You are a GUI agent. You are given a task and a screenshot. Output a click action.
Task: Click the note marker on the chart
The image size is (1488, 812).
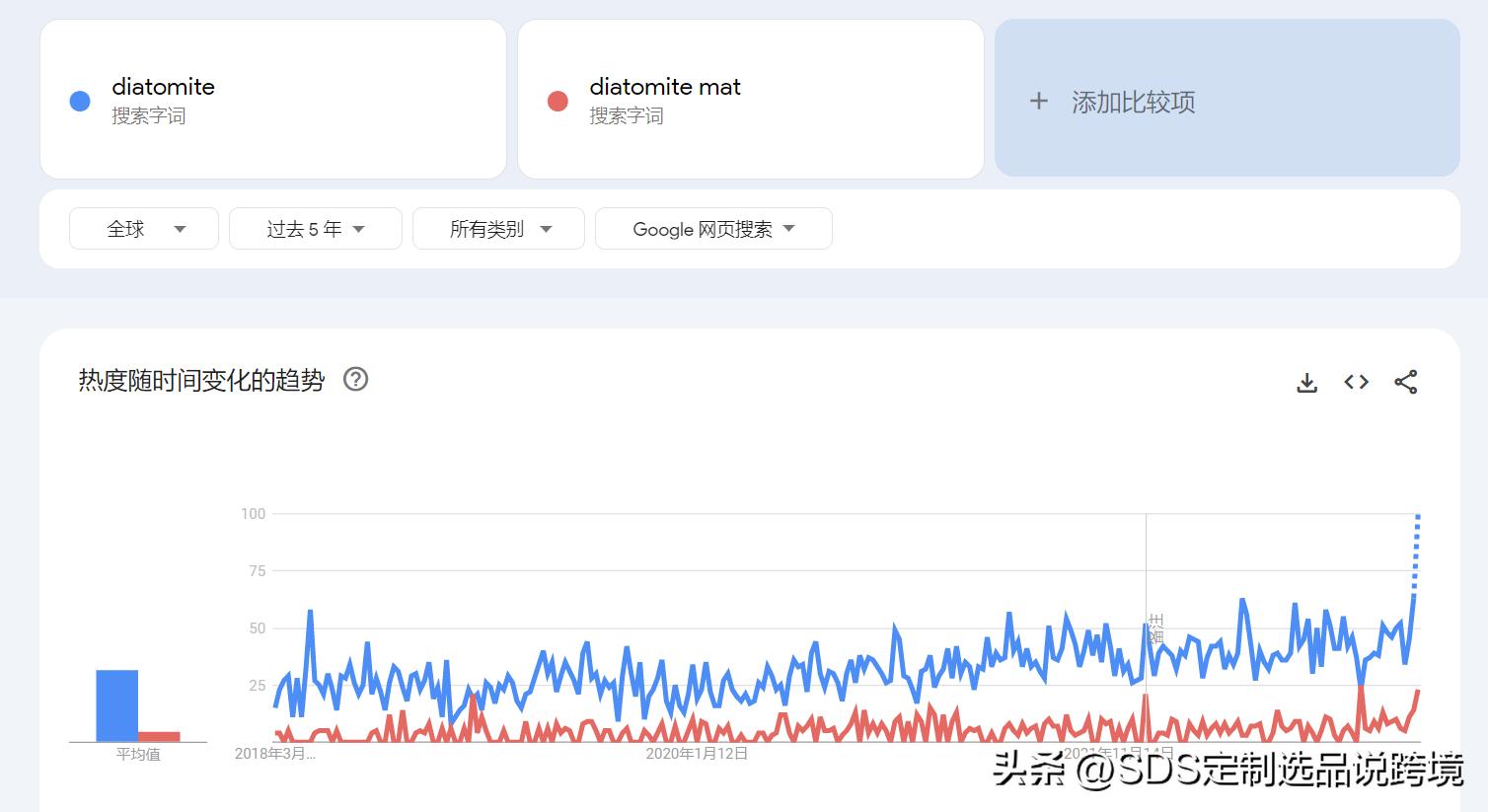(1155, 628)
